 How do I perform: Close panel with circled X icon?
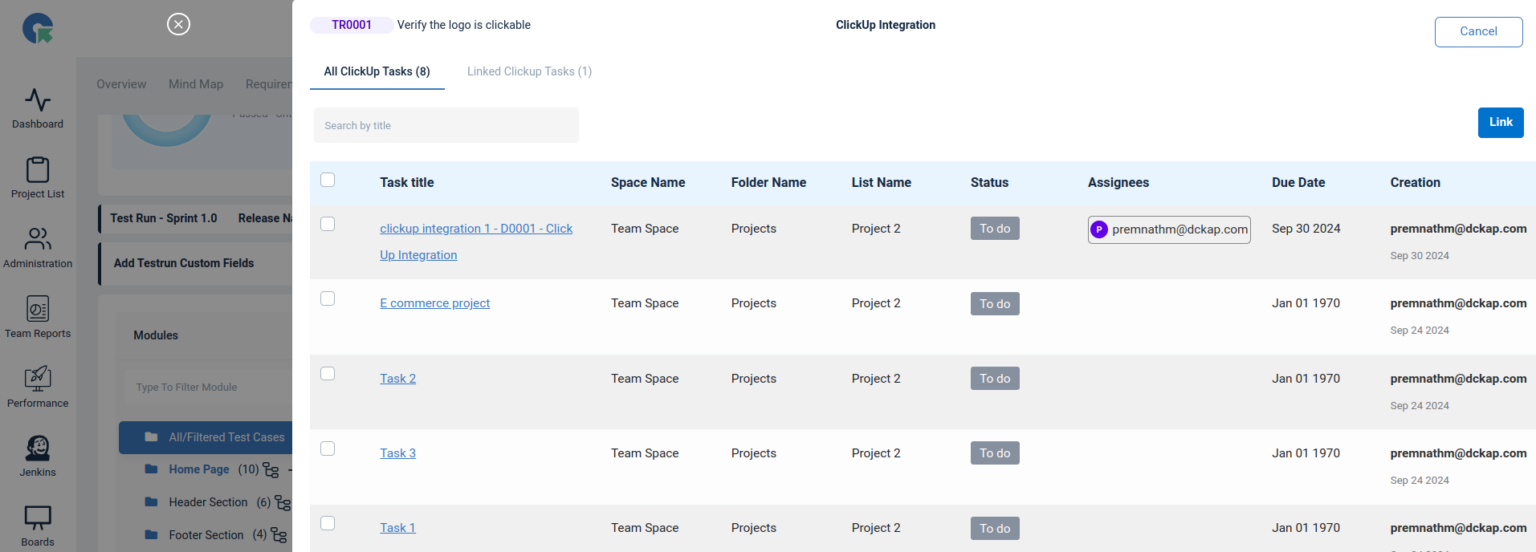click(178, 24)
